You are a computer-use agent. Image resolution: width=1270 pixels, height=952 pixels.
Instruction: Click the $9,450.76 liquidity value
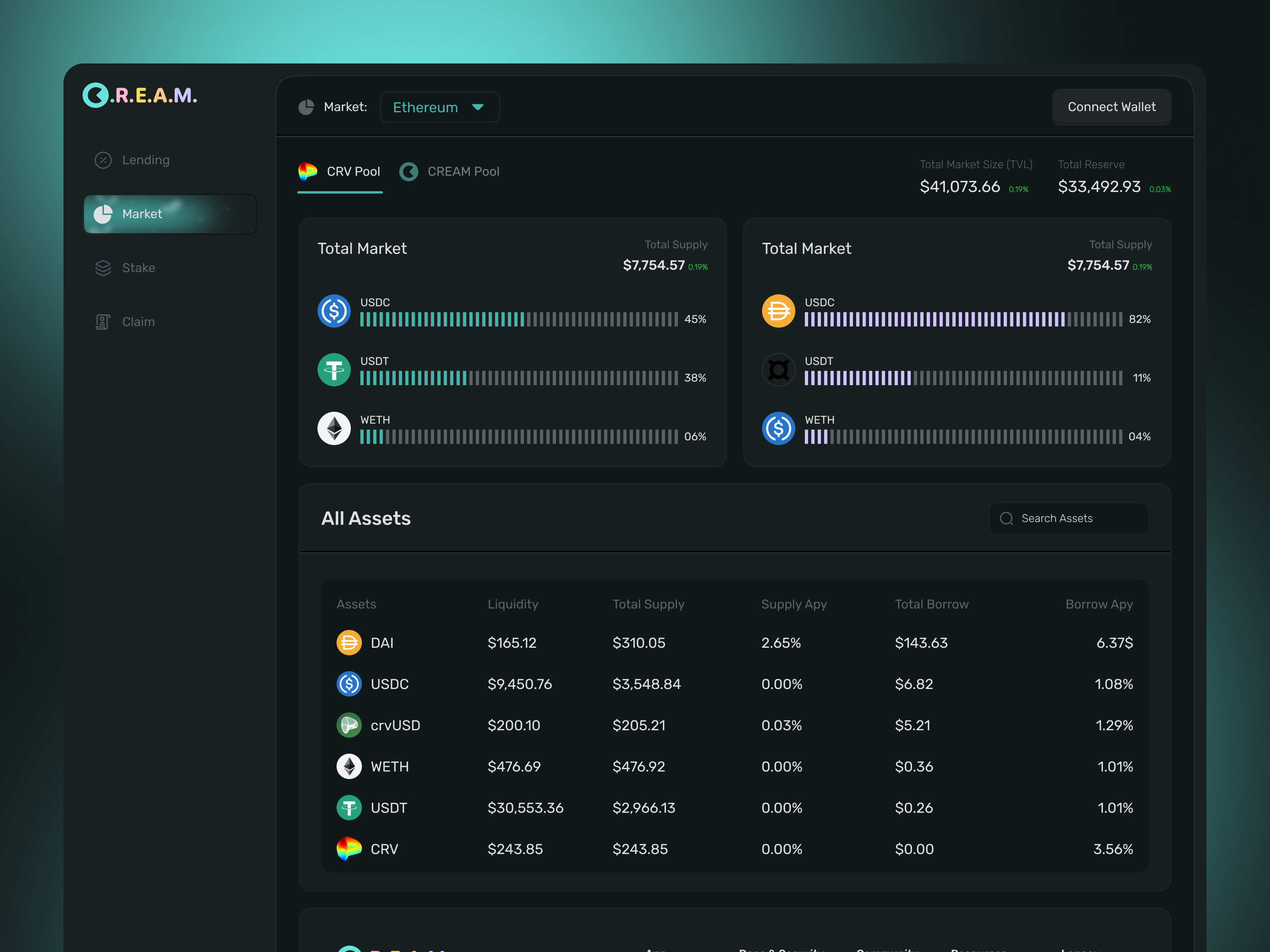click(520, 684)
